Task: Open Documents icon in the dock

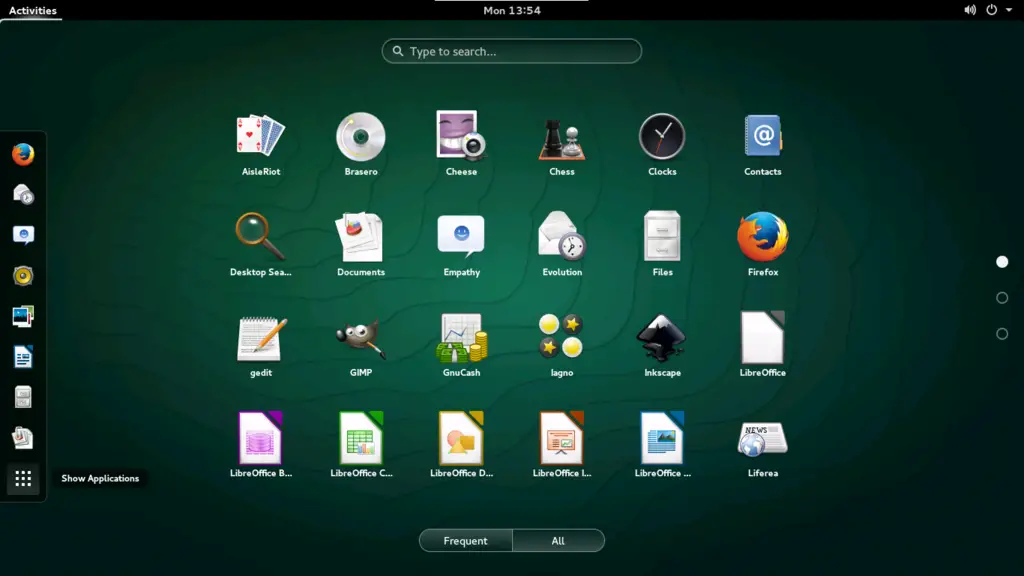Action: (x=23, y=438)
